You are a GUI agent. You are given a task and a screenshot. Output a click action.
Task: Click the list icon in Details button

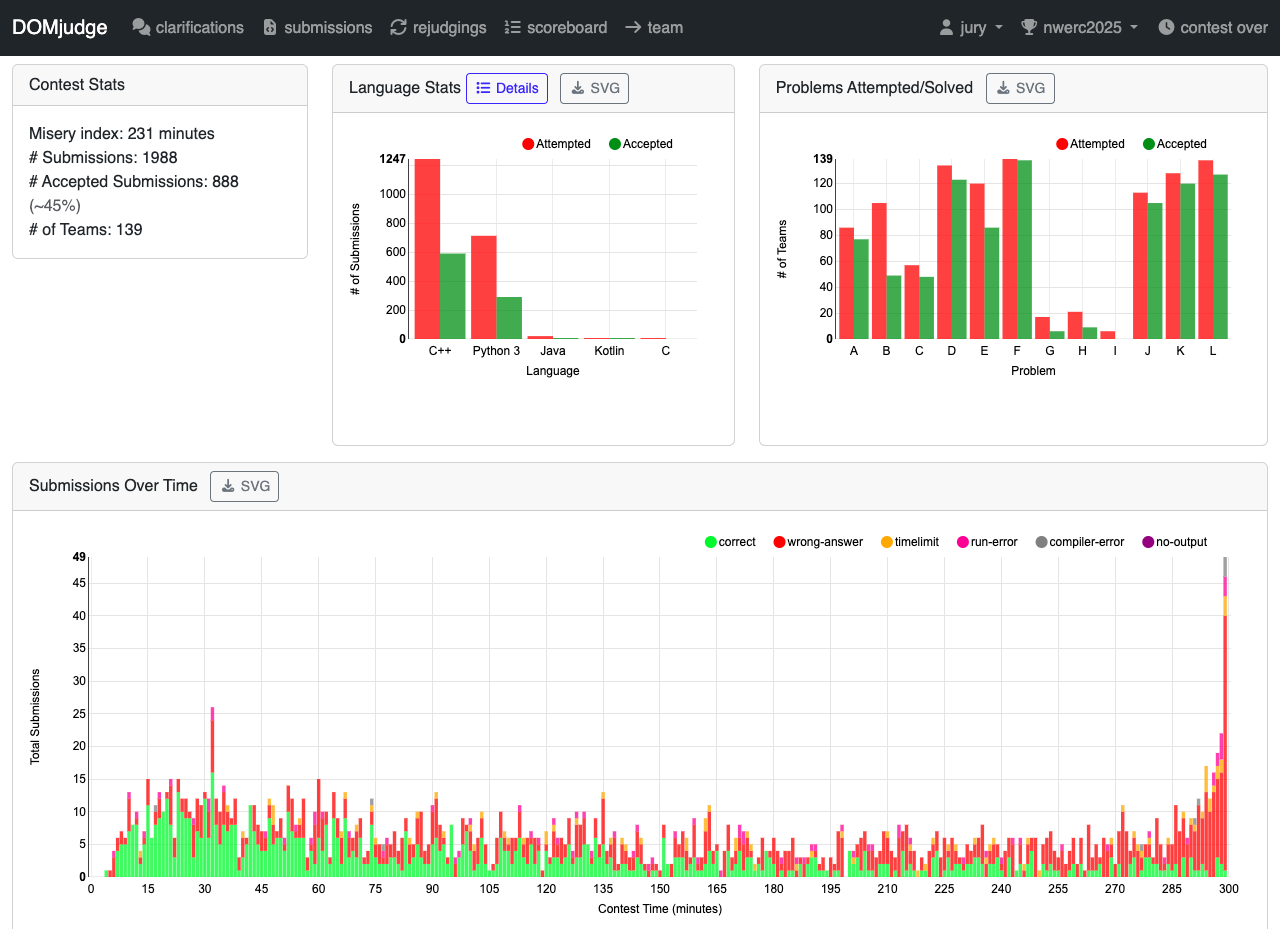pos(483,88)
